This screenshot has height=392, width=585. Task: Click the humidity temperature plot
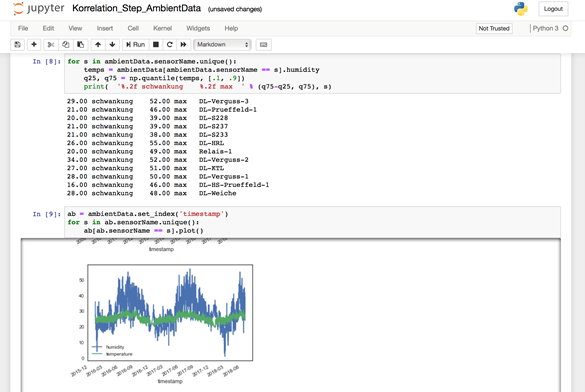point(170,313)
